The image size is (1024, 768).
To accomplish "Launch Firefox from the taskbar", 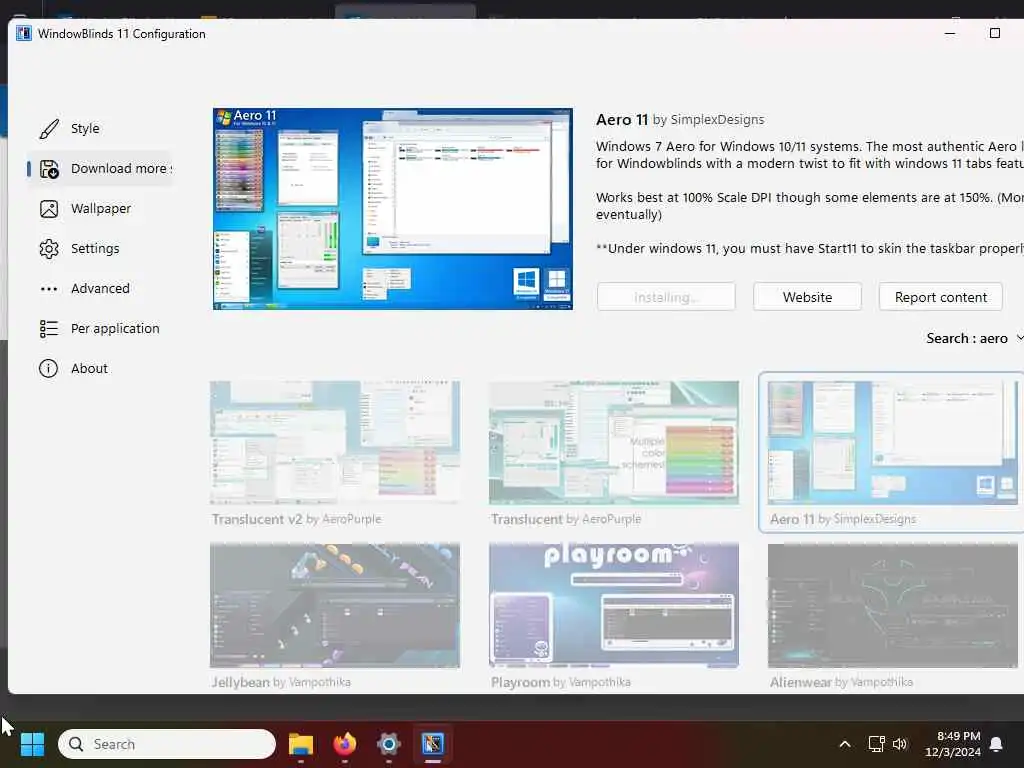I will tap(345, 744).
